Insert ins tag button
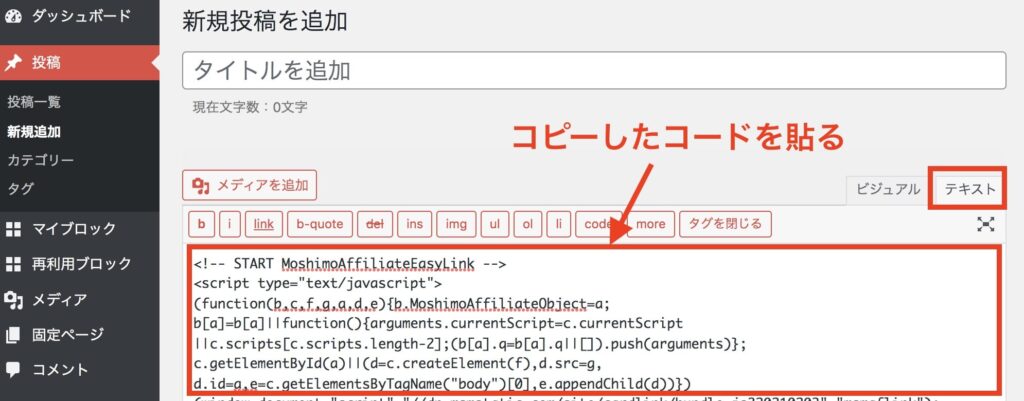1024x401 pixels. [x=415, y=224]
